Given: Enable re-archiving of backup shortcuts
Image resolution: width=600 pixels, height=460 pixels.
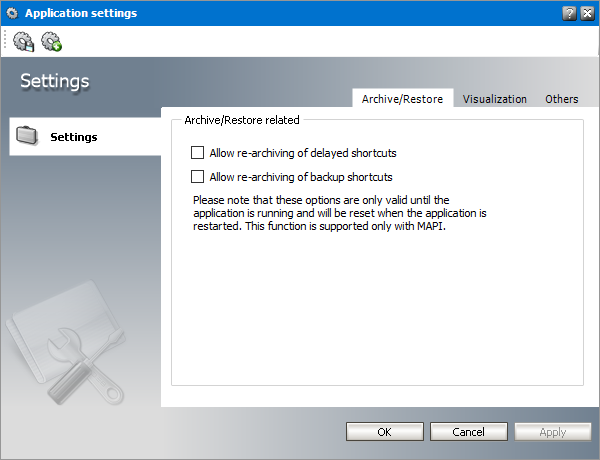Looking at the screenshot, I should click(197, 177).
